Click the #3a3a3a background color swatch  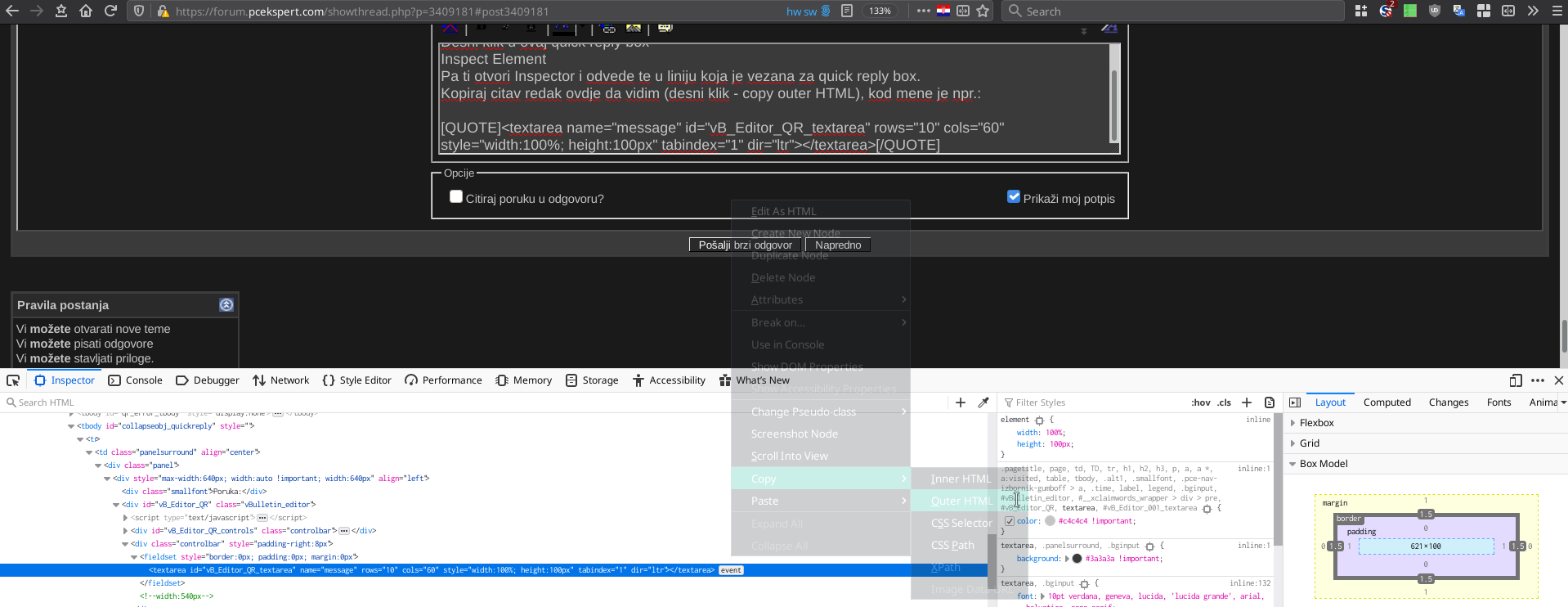pos(1077,559)
